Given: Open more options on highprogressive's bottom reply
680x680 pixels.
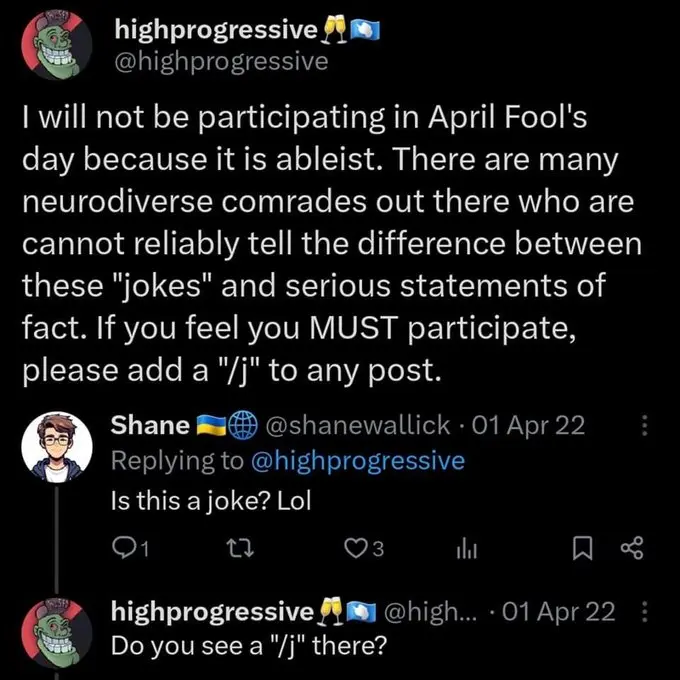Looking at the screenshot, I should tap(644, 611).
